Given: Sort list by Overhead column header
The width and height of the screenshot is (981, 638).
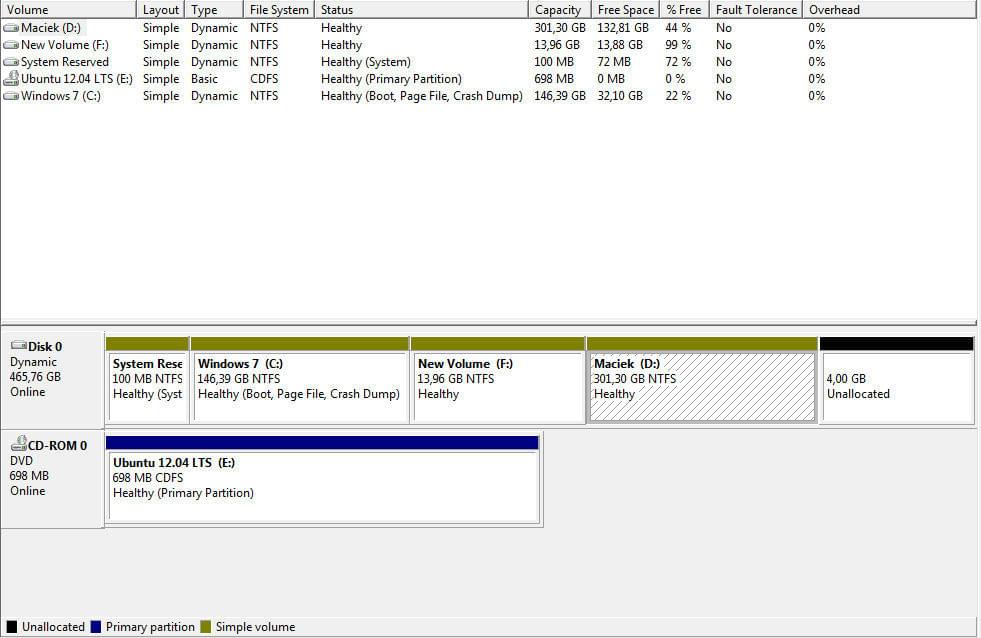Looking at the screenshot, I should [891, 9].
